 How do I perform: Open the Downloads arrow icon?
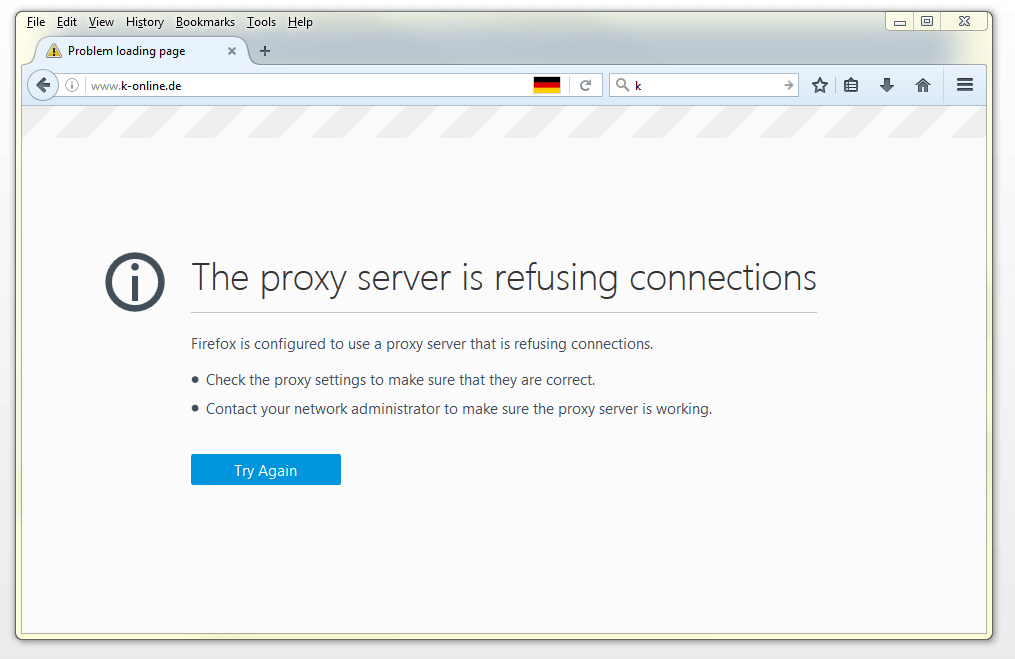tap(887, 85)
